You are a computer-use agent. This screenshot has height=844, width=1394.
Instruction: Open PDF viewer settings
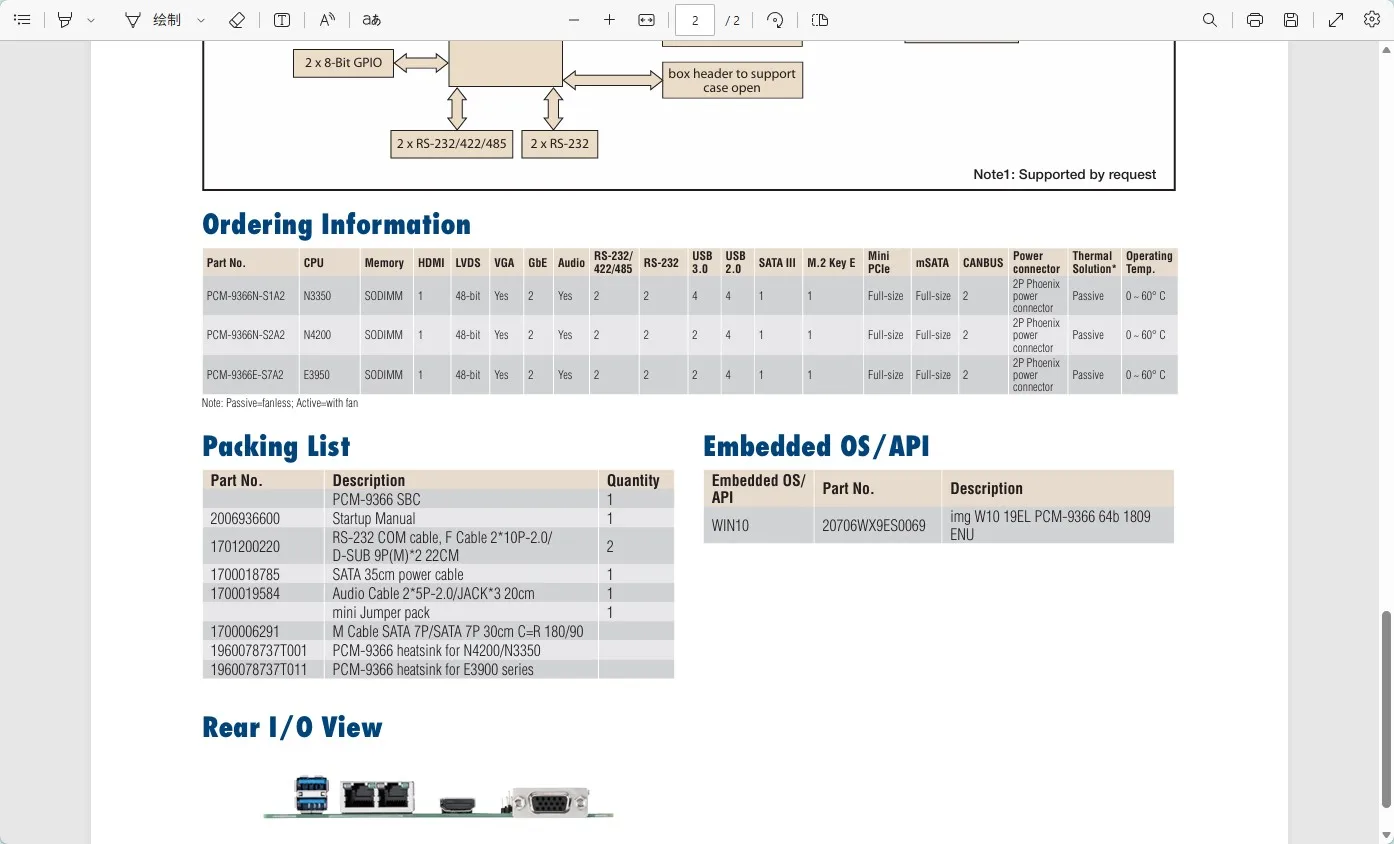pyautogui.click(x=1372, y=20)
